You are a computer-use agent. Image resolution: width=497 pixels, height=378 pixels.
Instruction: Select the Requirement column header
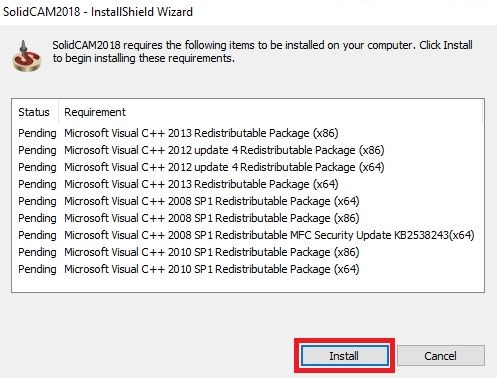tap(95, 112)
